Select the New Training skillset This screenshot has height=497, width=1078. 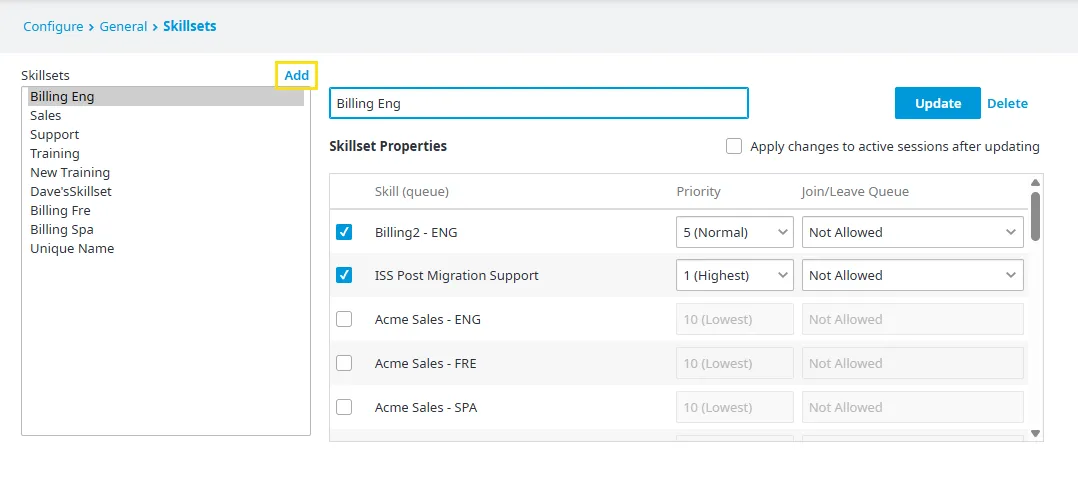click(x=166, y=173)
